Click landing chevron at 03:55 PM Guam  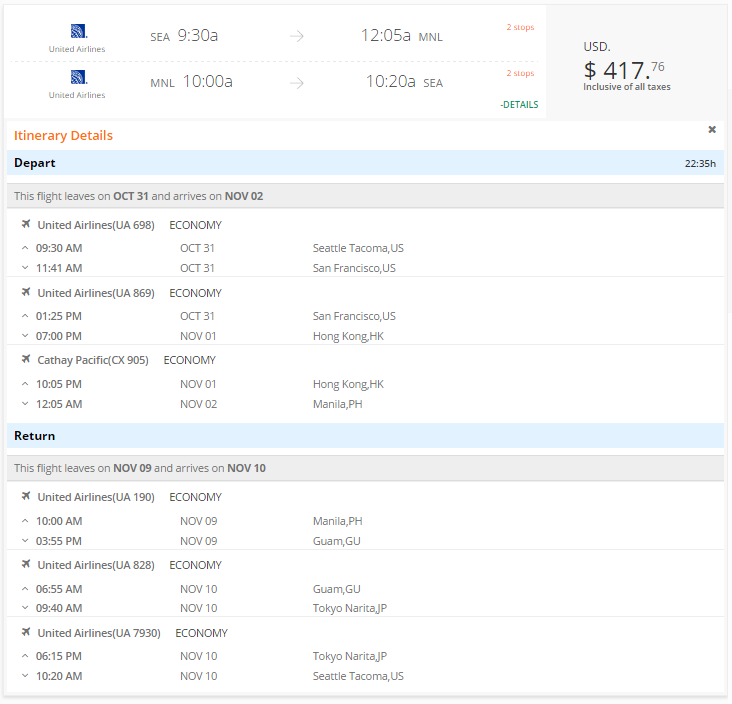click(x=25, y=541)
